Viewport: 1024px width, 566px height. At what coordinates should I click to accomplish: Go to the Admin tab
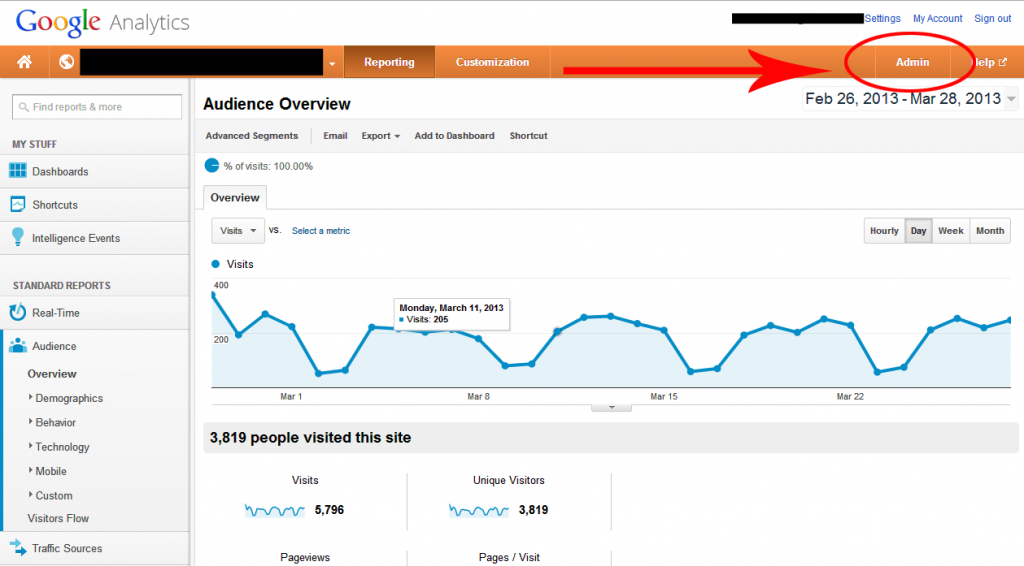pyautogui.click(x=912, y=62)
